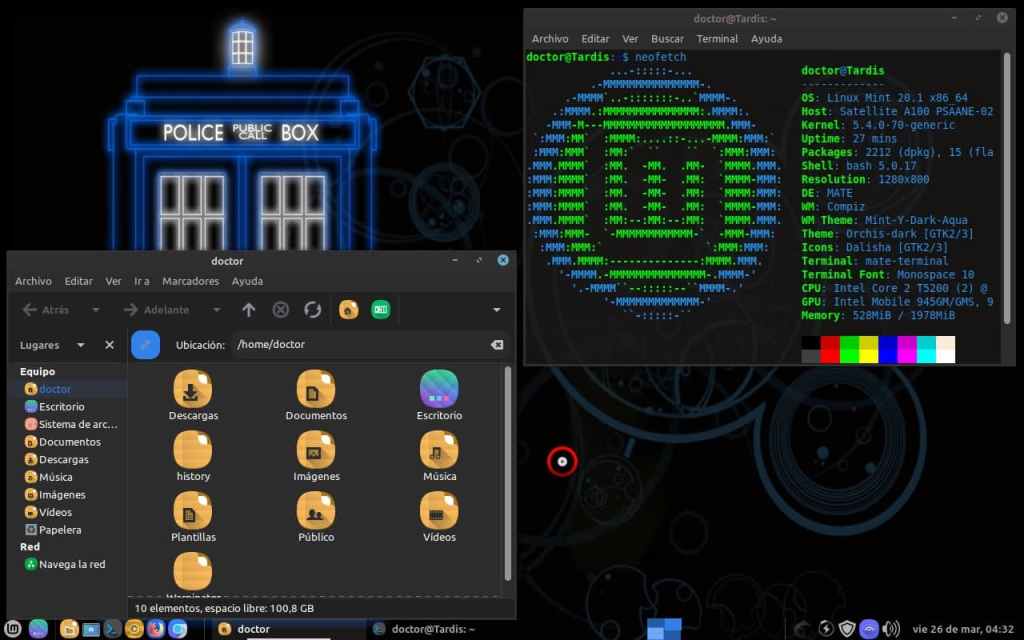Select Papelera in the sidebar
1024x640 pixels.
[x=60, y=530]
